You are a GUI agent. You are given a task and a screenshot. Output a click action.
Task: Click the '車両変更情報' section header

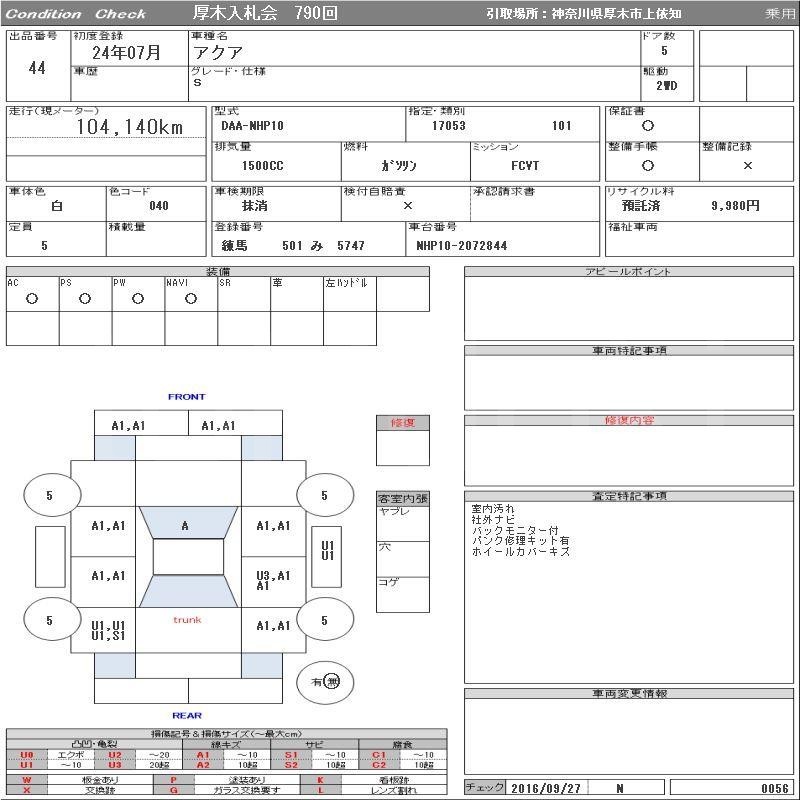629,693
